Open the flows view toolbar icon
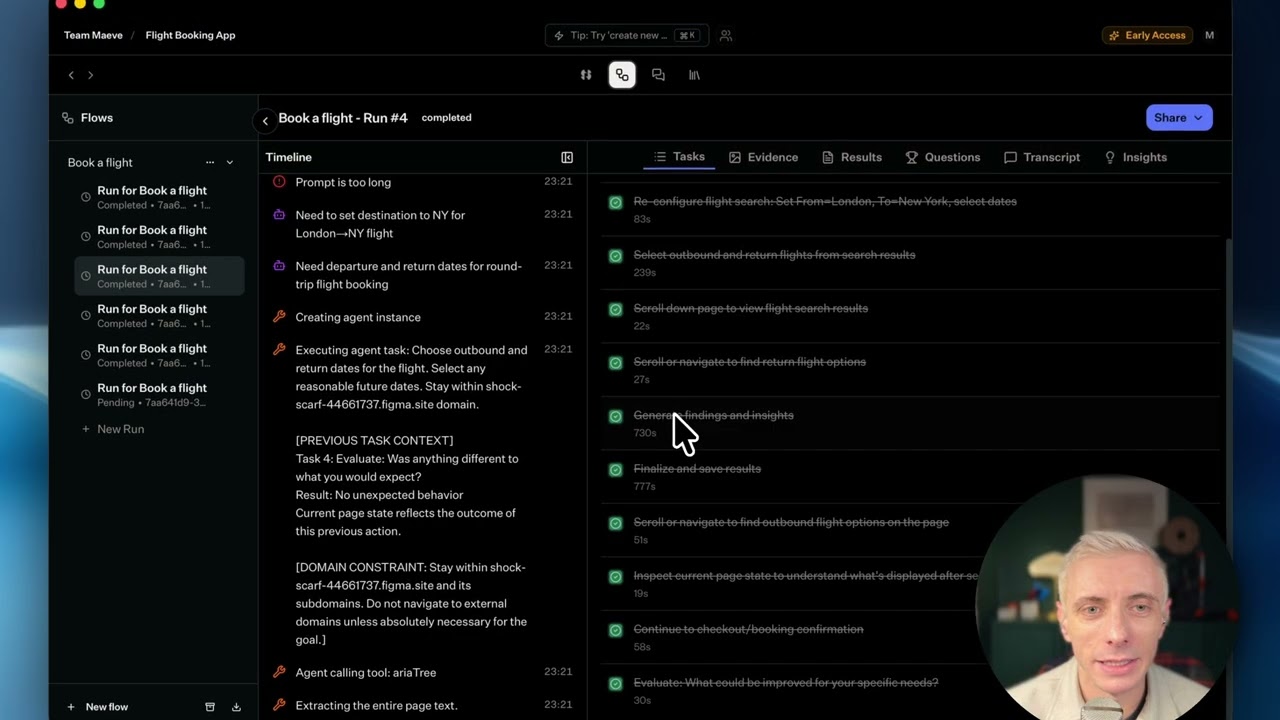Screen dimensions: 1280x720 tap(622, 75)
